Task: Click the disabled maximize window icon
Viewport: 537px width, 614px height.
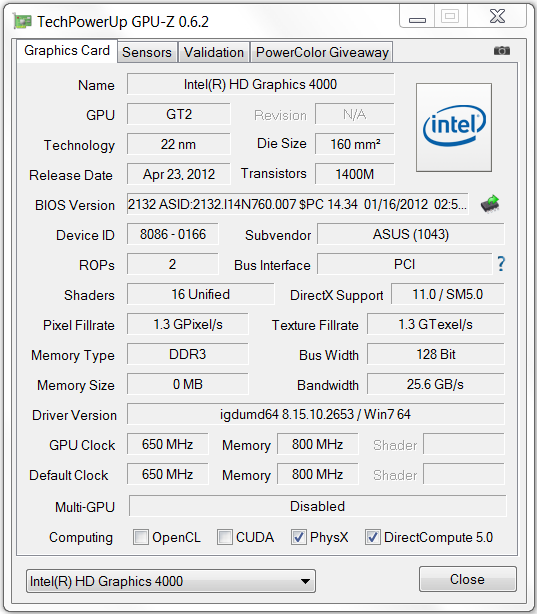Action: point(450,16)
